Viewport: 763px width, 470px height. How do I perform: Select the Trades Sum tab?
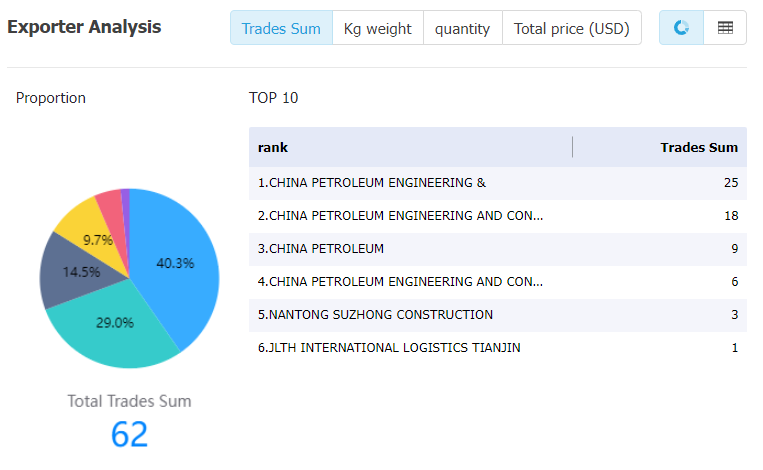tap(281, 28)
